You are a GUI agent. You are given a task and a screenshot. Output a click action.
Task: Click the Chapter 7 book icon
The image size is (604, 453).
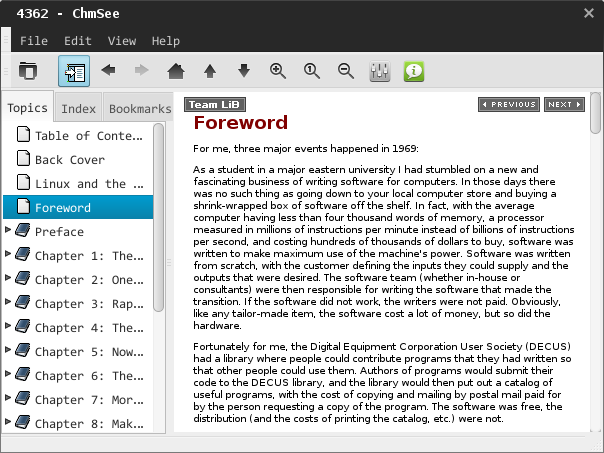[23, 398]
